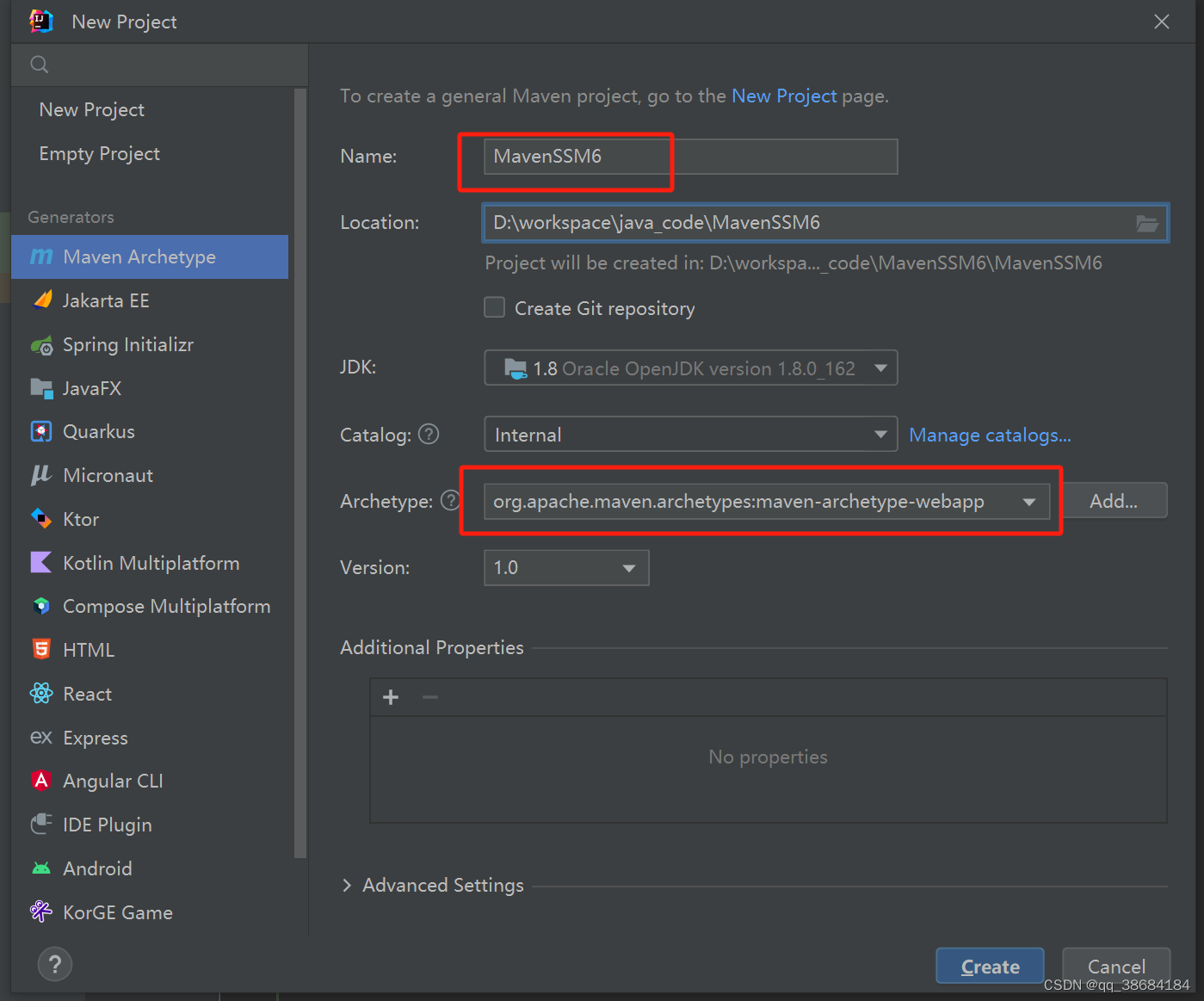
Task: Click the Compose Multiplatform hexagon icon
Action: [41, 606]
